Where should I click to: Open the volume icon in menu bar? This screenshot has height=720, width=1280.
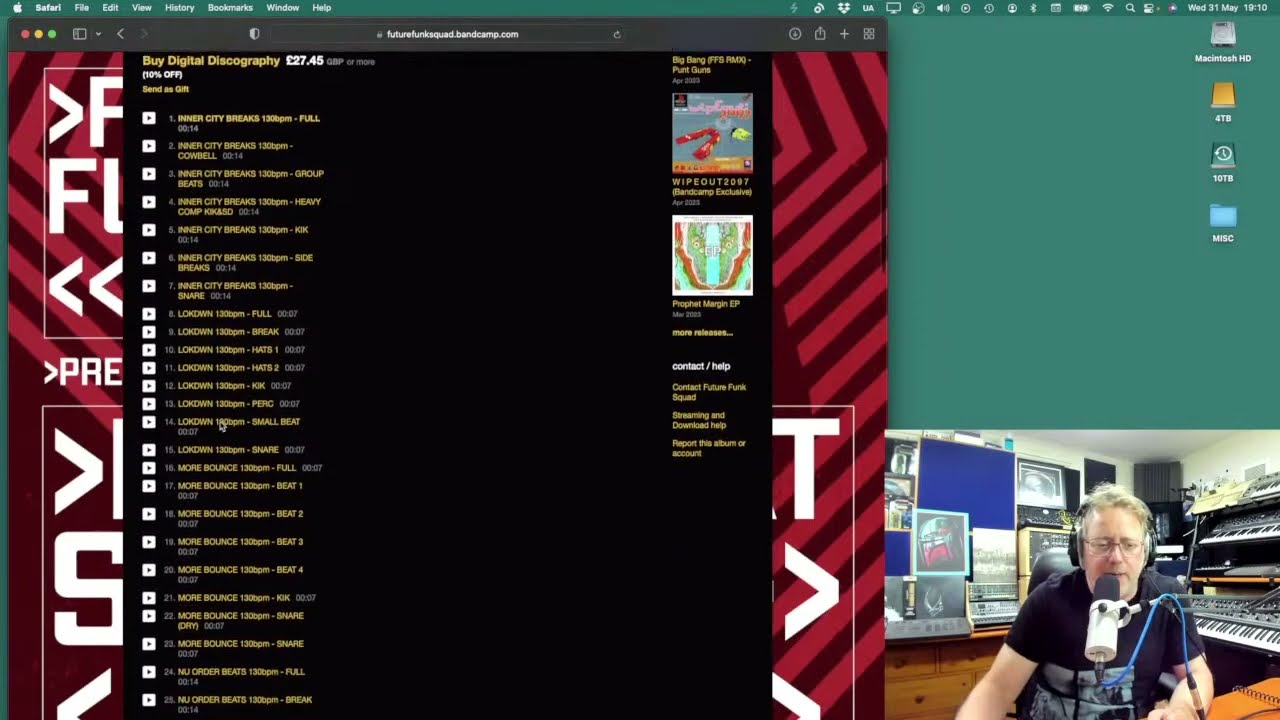point(943,8)
